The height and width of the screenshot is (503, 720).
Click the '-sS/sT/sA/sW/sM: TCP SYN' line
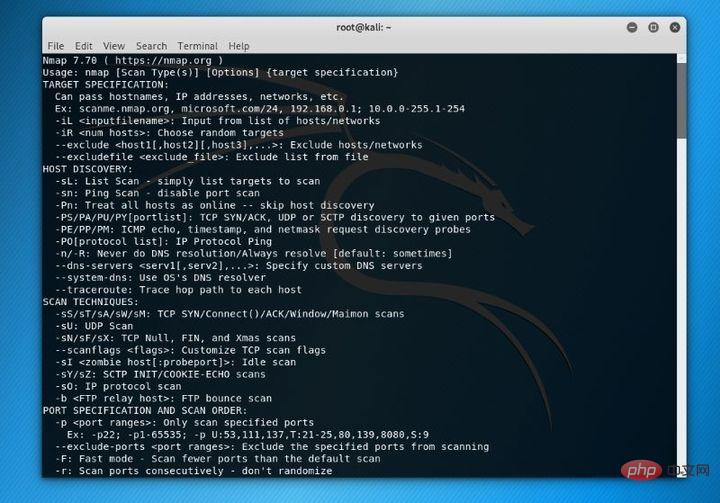click(230, 314)
